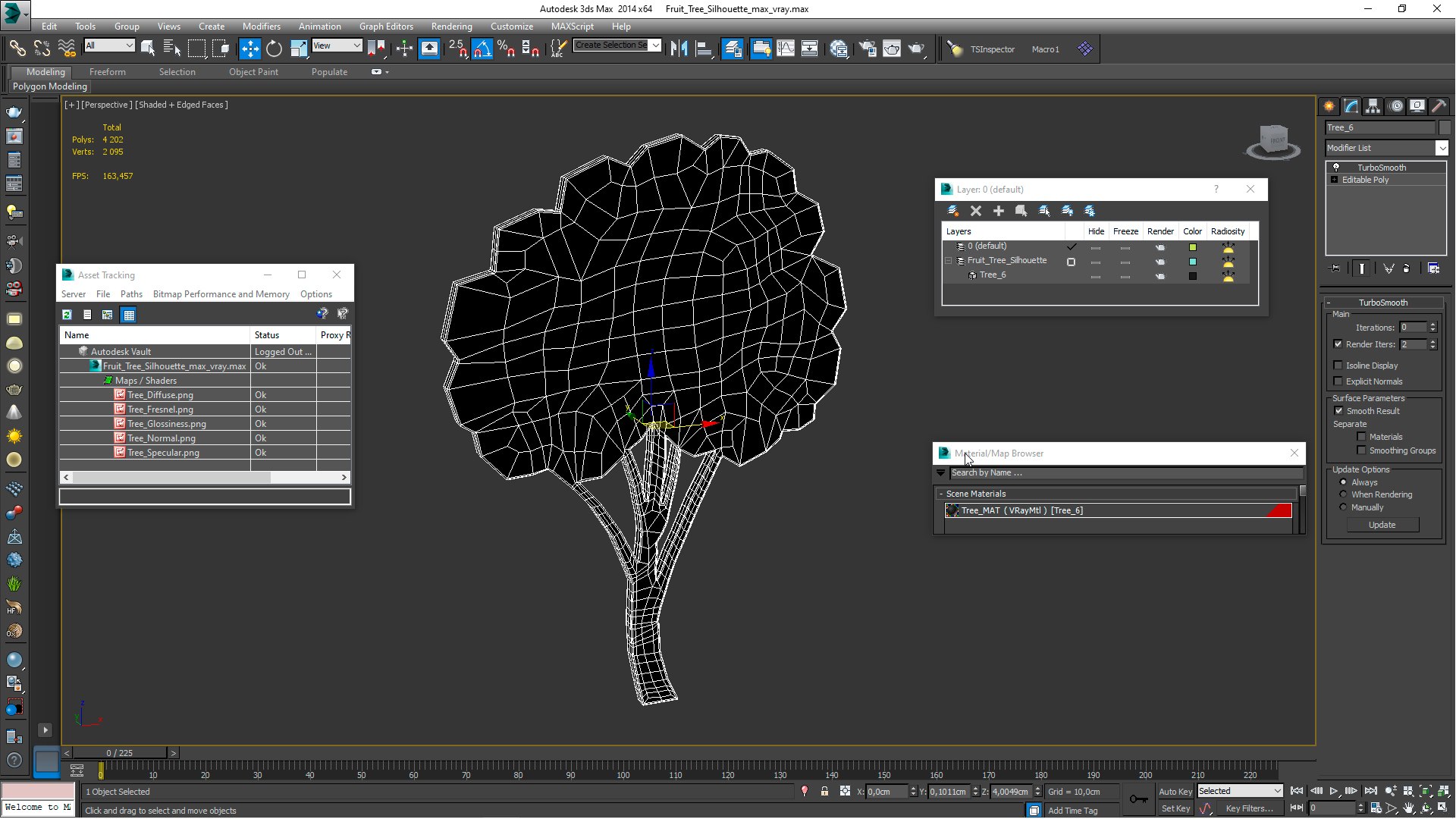Click the Select and Link chain icon
Viewport: 1456px width, 819px height.
[17, 49]
